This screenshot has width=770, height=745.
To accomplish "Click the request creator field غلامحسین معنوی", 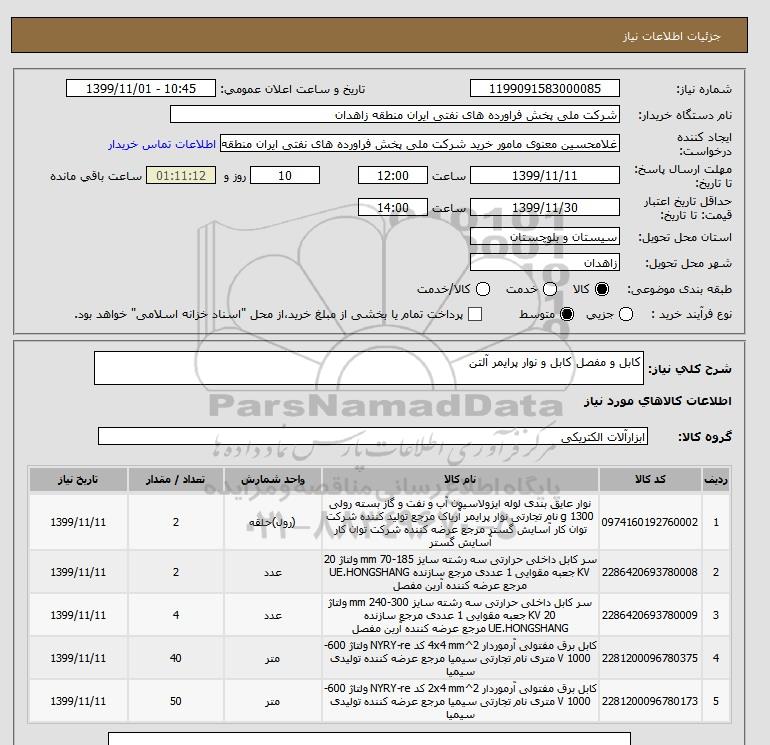I will click(x=420, y=144).
